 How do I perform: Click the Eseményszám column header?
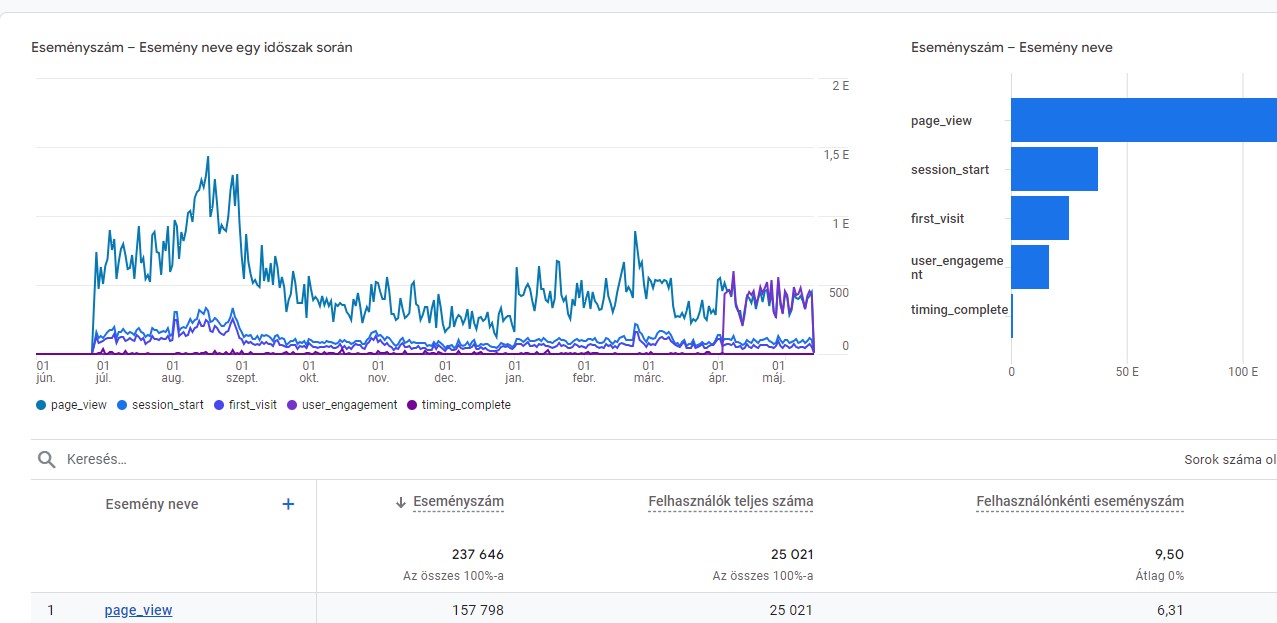point(457,501)
